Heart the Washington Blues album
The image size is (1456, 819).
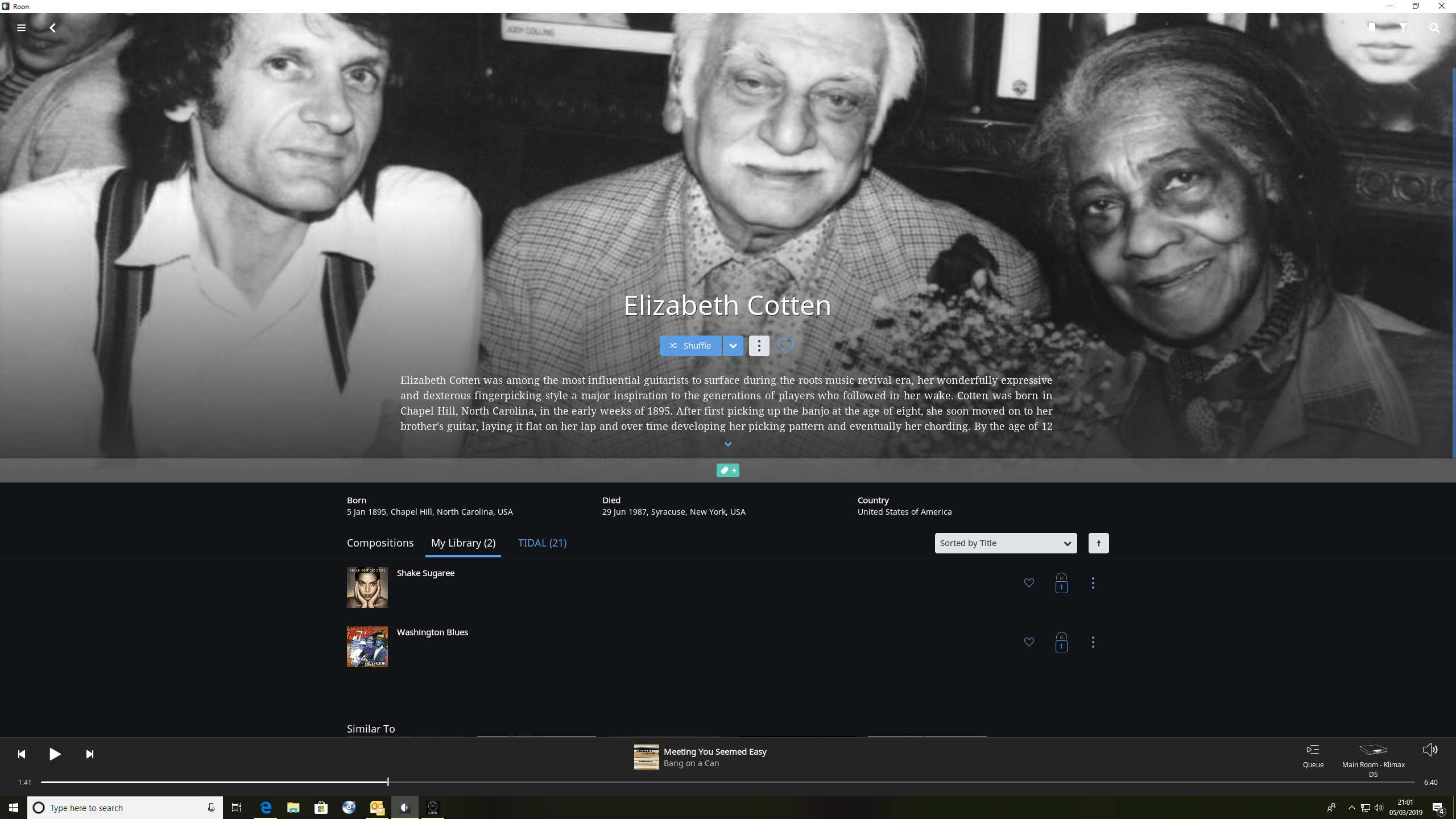(1028, 642)
